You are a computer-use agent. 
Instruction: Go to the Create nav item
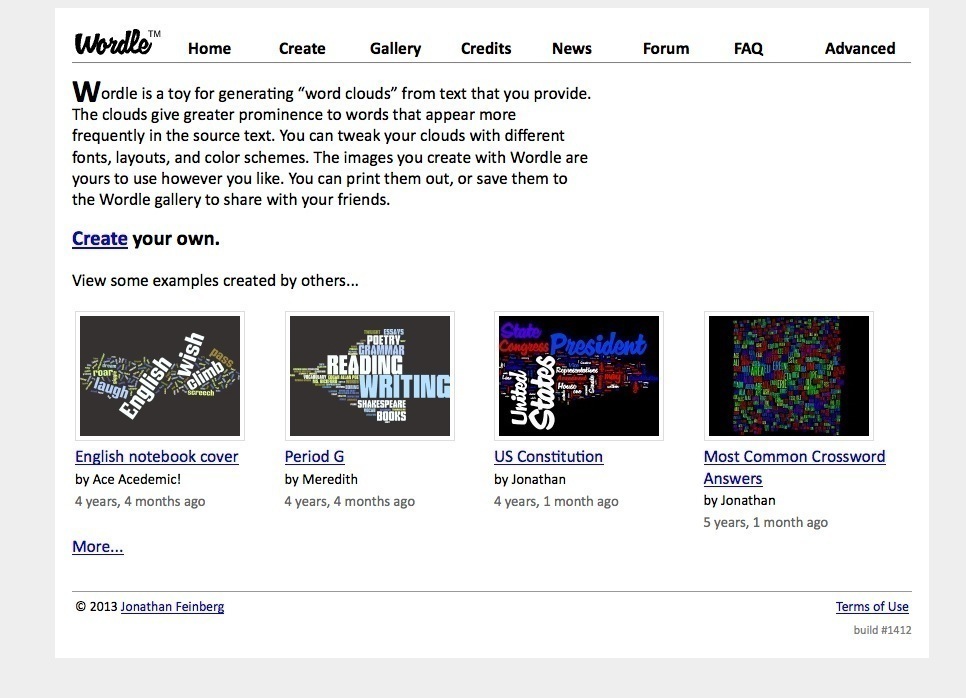point(302,49)
